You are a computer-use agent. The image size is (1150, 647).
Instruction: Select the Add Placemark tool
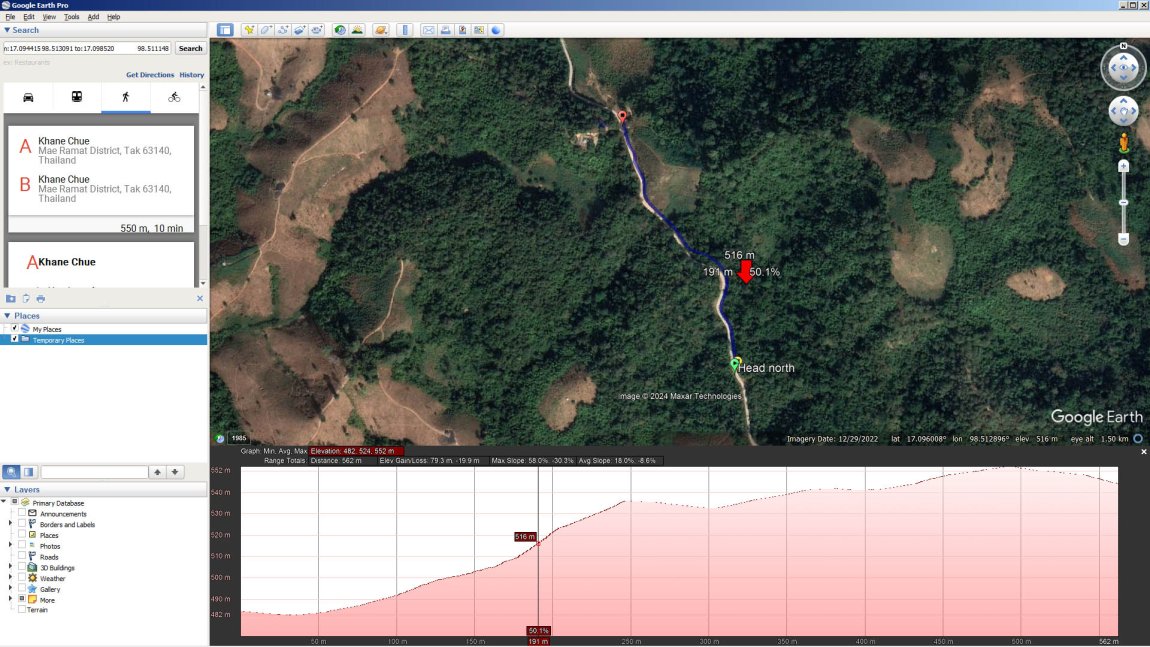pyautogui.click(x=250, y=30)
